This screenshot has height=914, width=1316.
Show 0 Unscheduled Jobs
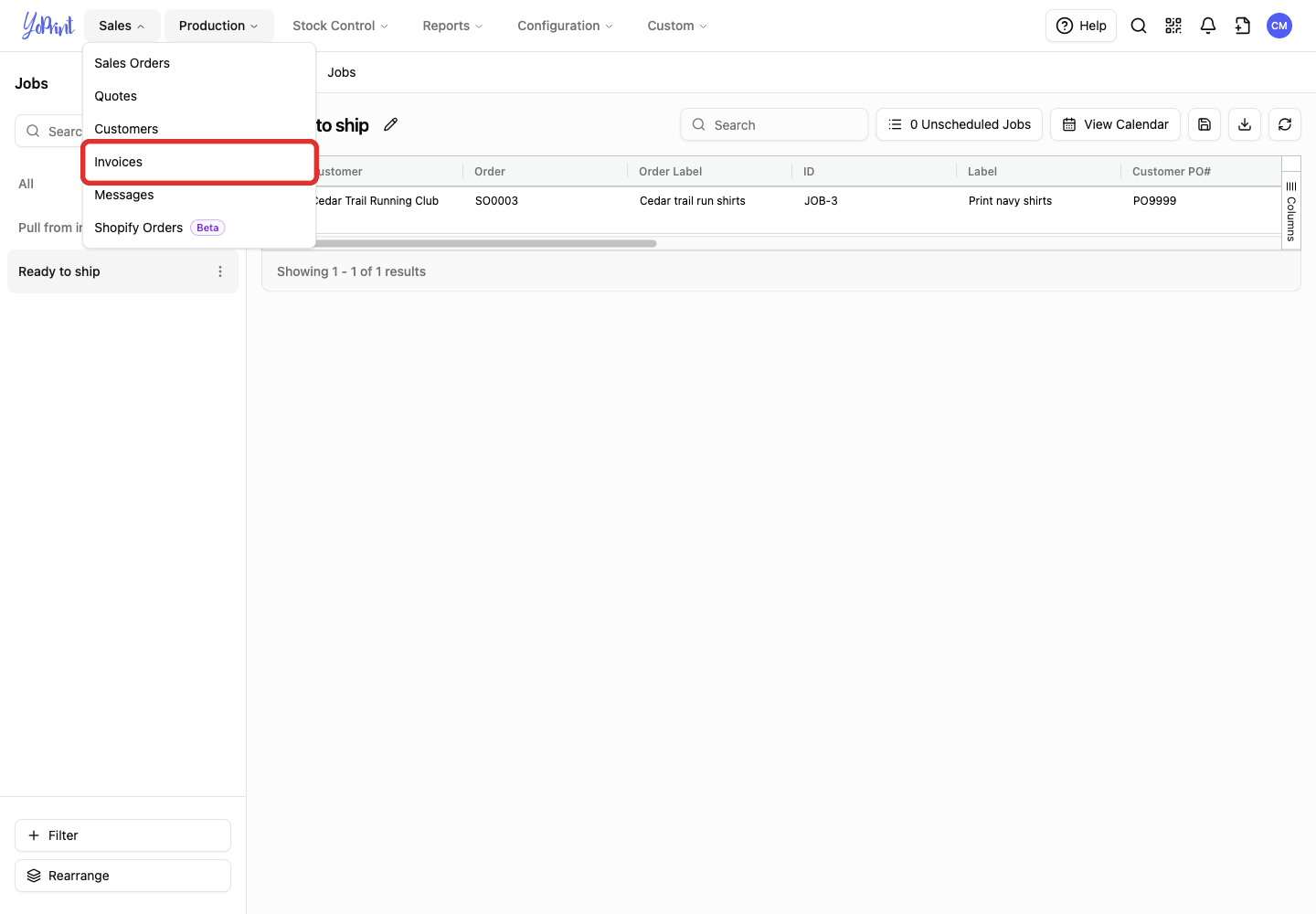pyautogui.click(x=960, y=124)
